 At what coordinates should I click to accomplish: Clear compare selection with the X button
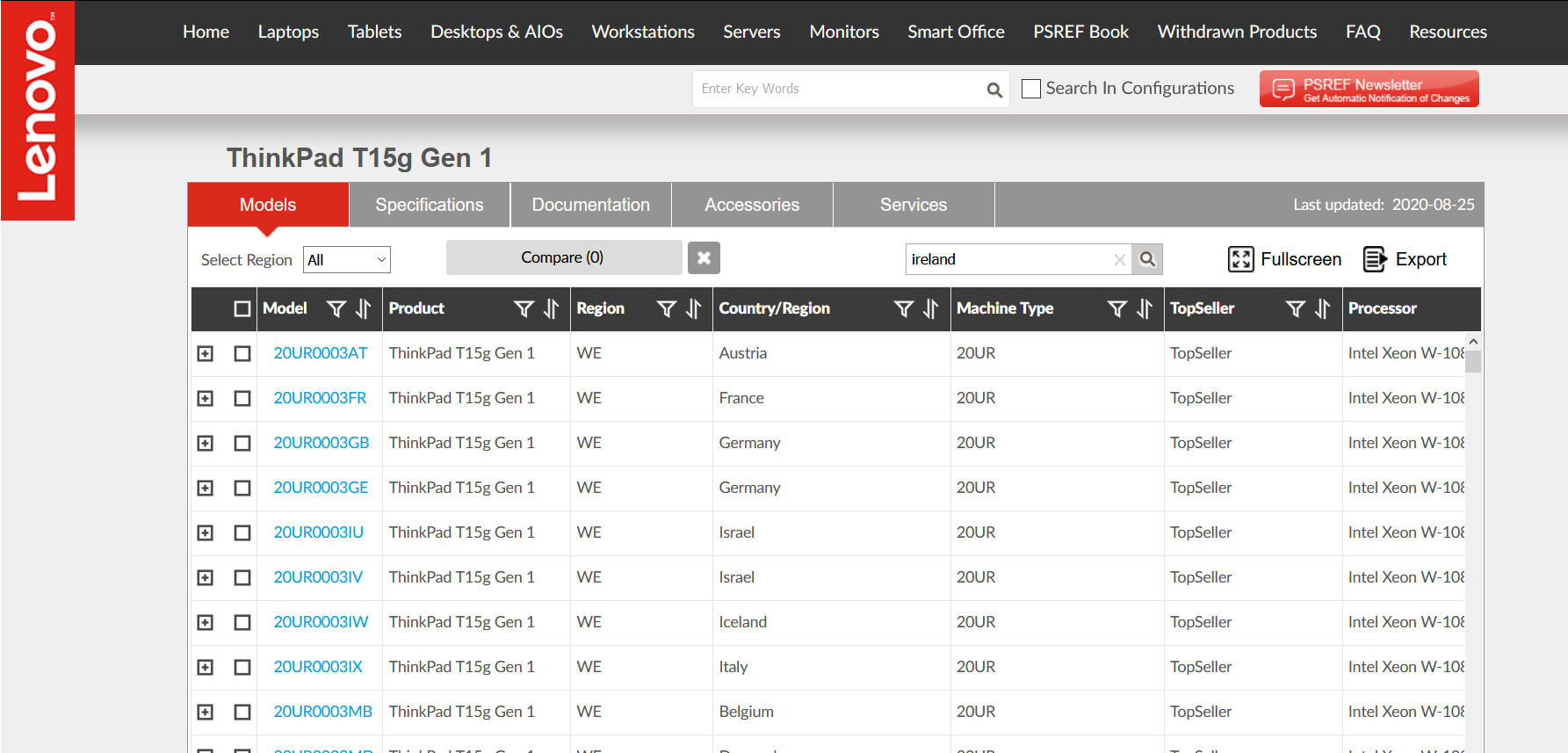pyautogui.click(x=704, y=258)
